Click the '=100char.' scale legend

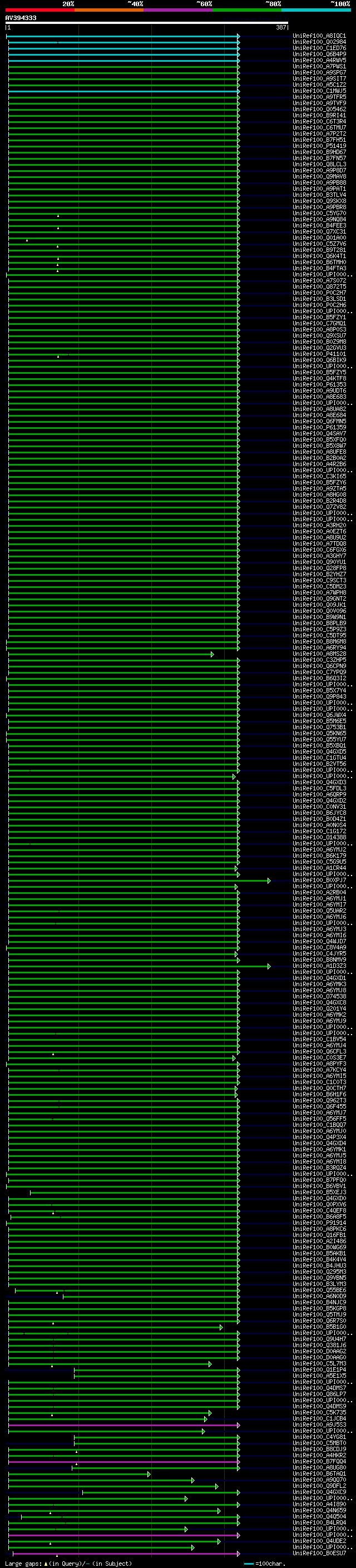pos(265,1564)
